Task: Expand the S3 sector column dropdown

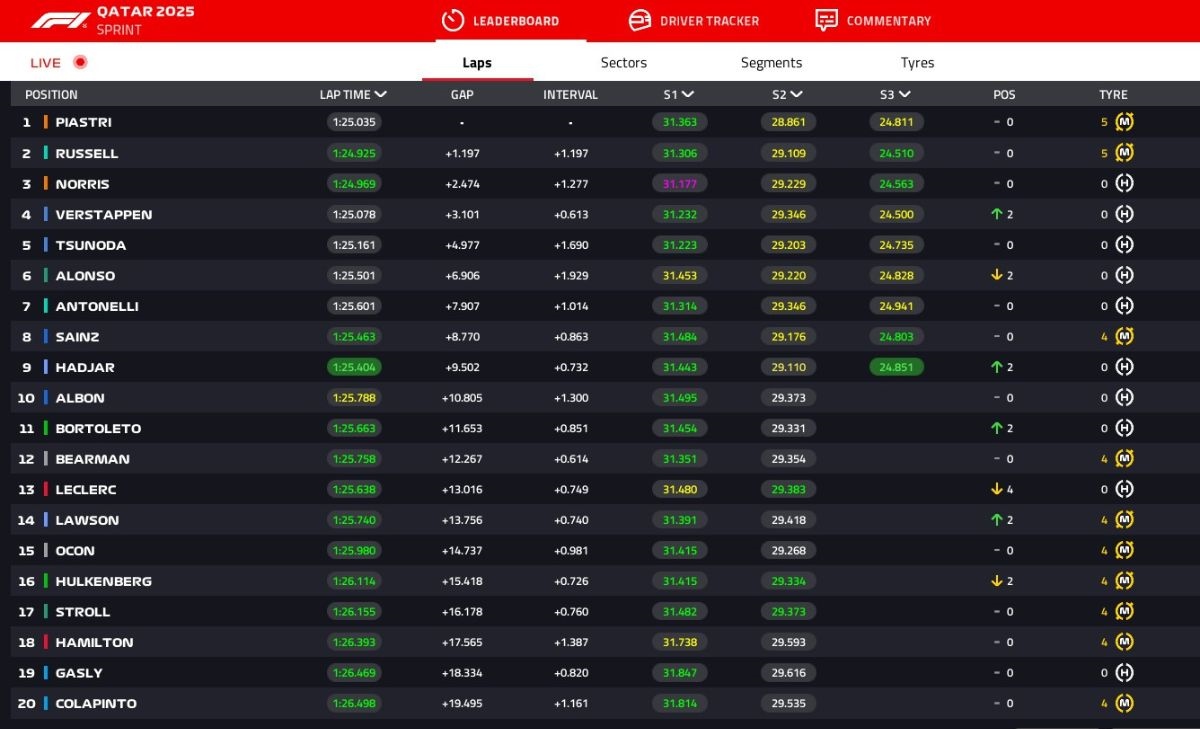Action: pyautogui.click(x=904, y=95)
